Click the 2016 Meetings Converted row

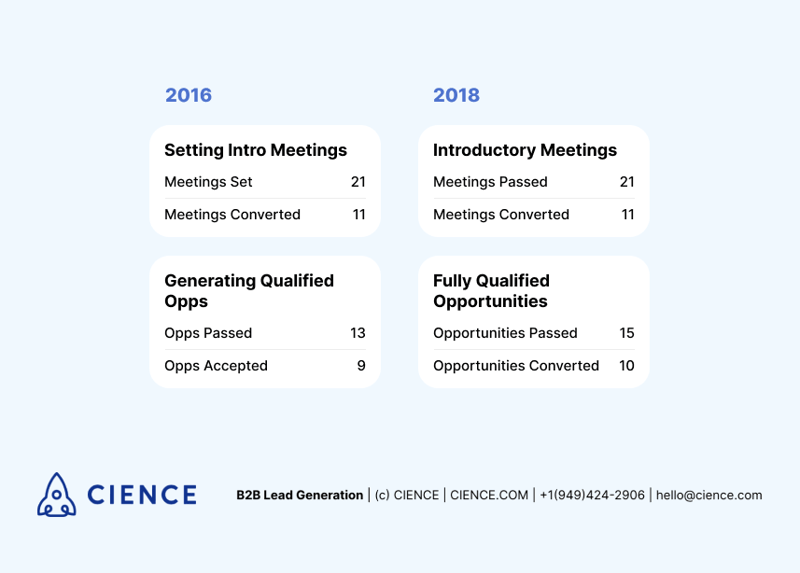tap(265, 214)
